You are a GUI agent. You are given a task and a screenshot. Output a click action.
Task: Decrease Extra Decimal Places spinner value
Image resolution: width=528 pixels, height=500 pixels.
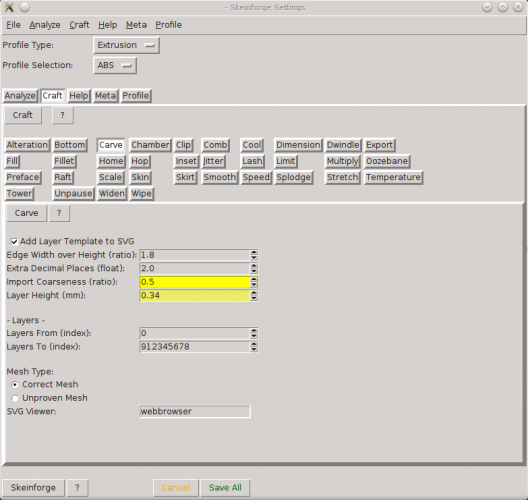(x=254, y=271)
